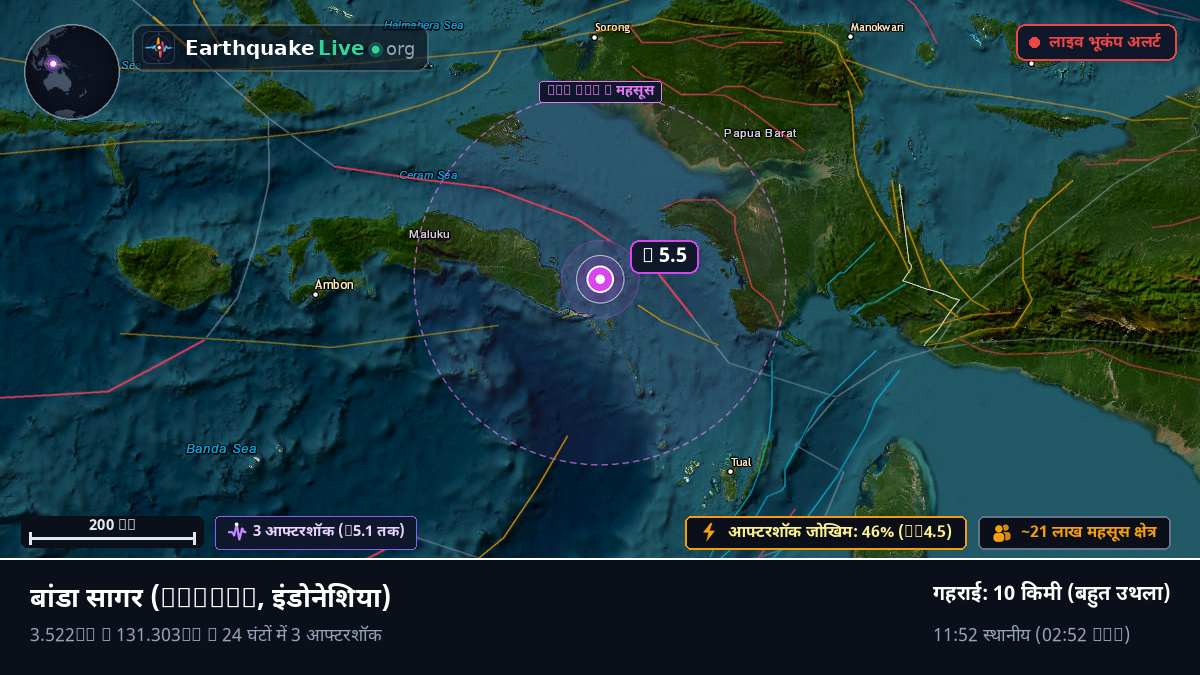The height and width of the screenshot is (675, 1200).
Task: Click the 'आफ्टरशॉक जोखिम: 46%' chip
Action: [826, 532]
